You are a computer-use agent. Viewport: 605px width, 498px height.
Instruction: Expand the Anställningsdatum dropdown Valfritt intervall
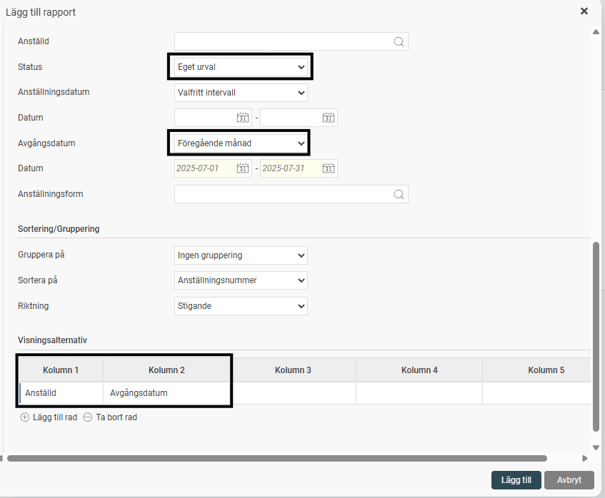point(240,93)
